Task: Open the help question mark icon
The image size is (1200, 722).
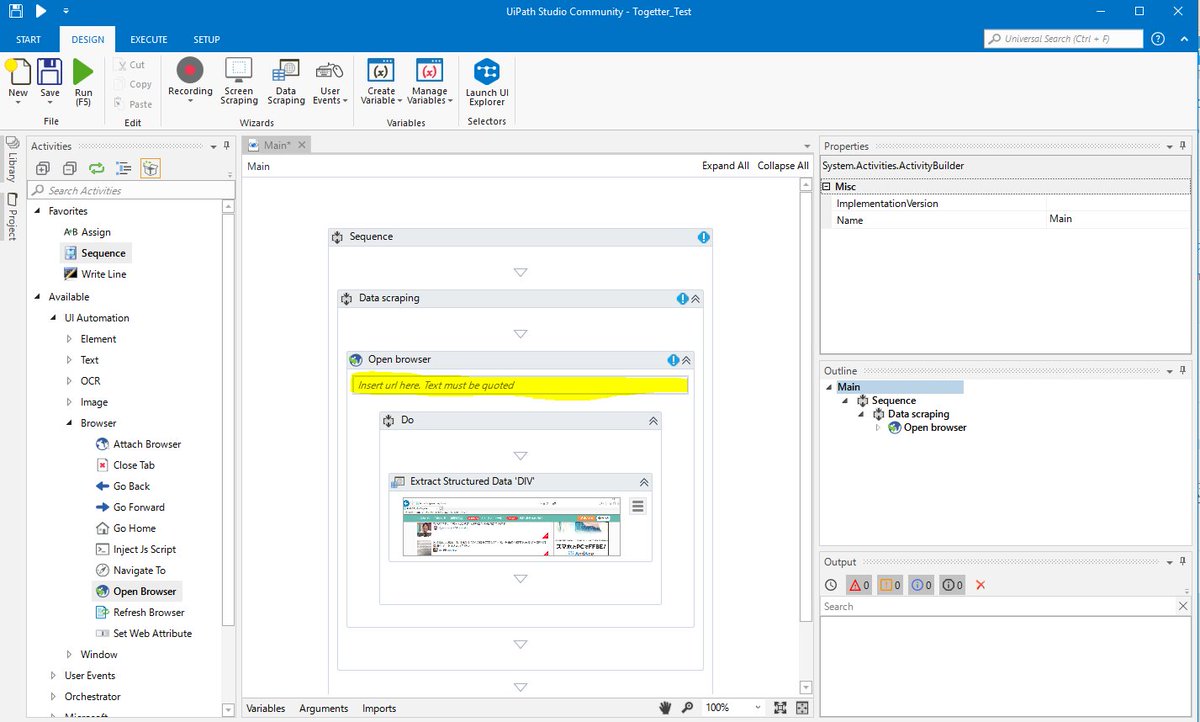Action: [1158, 39]
